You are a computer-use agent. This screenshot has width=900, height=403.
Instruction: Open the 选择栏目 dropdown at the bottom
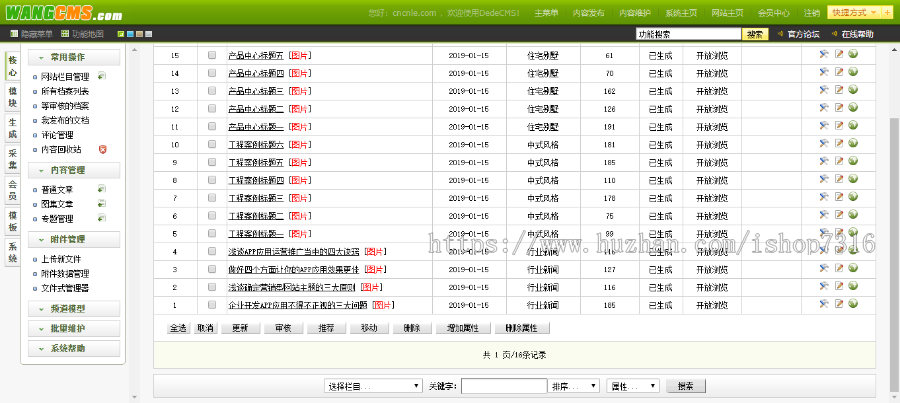[x=373, y=386]
